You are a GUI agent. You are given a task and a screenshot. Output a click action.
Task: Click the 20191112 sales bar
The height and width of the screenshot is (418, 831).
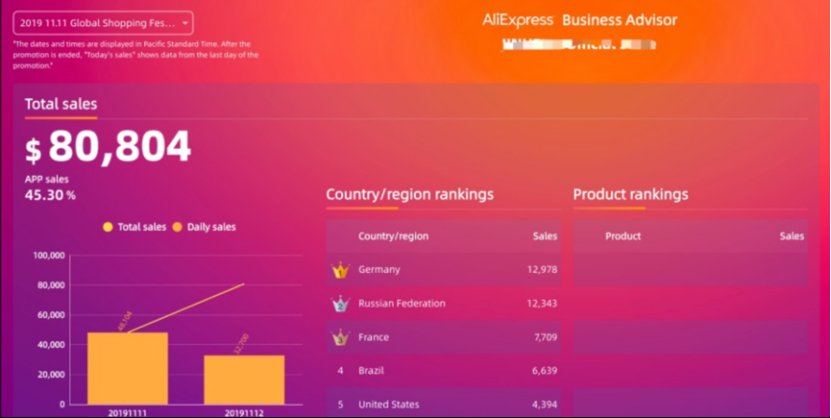(x=244, y=380)
